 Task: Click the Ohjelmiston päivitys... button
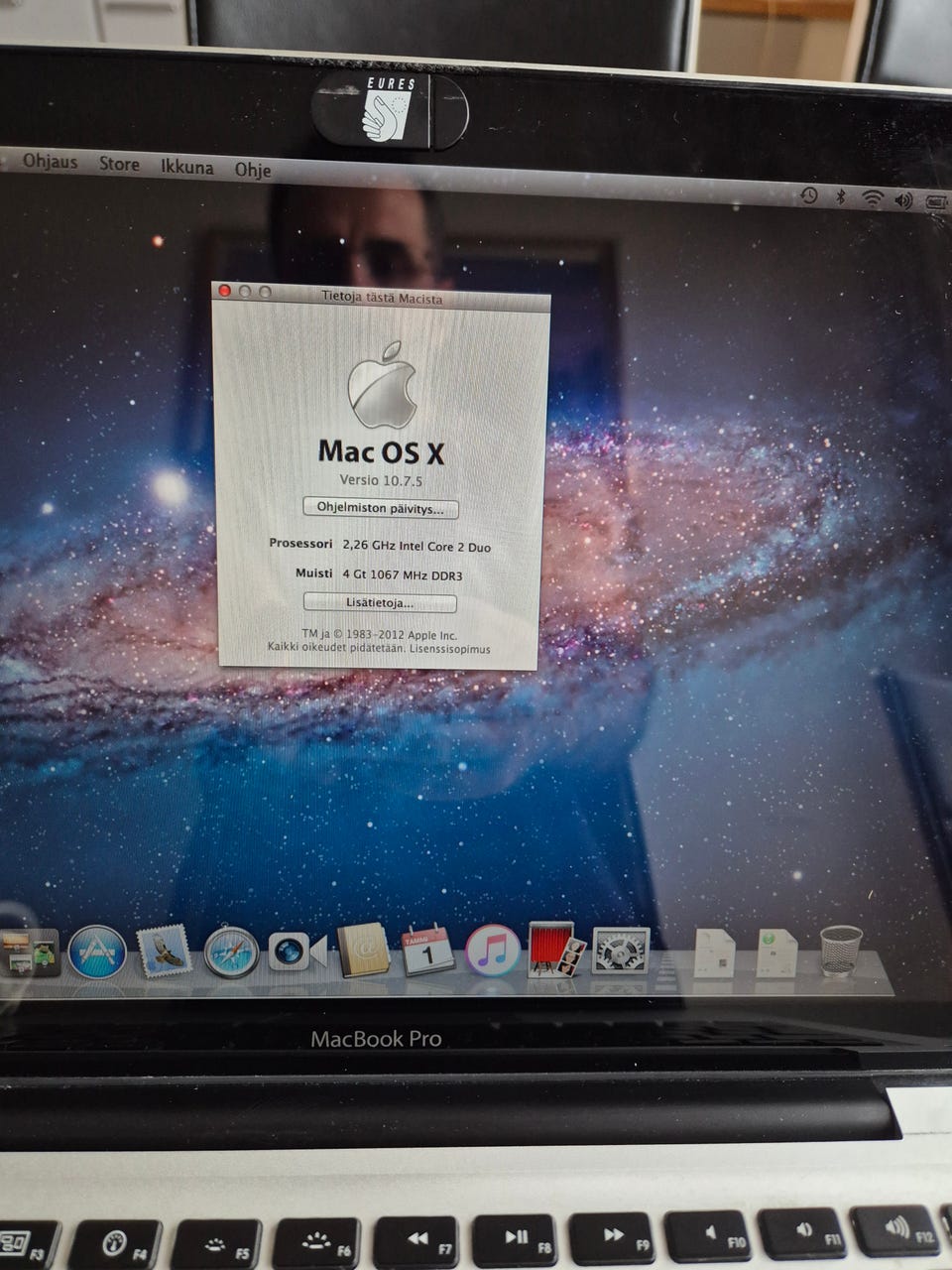point(381,508)
